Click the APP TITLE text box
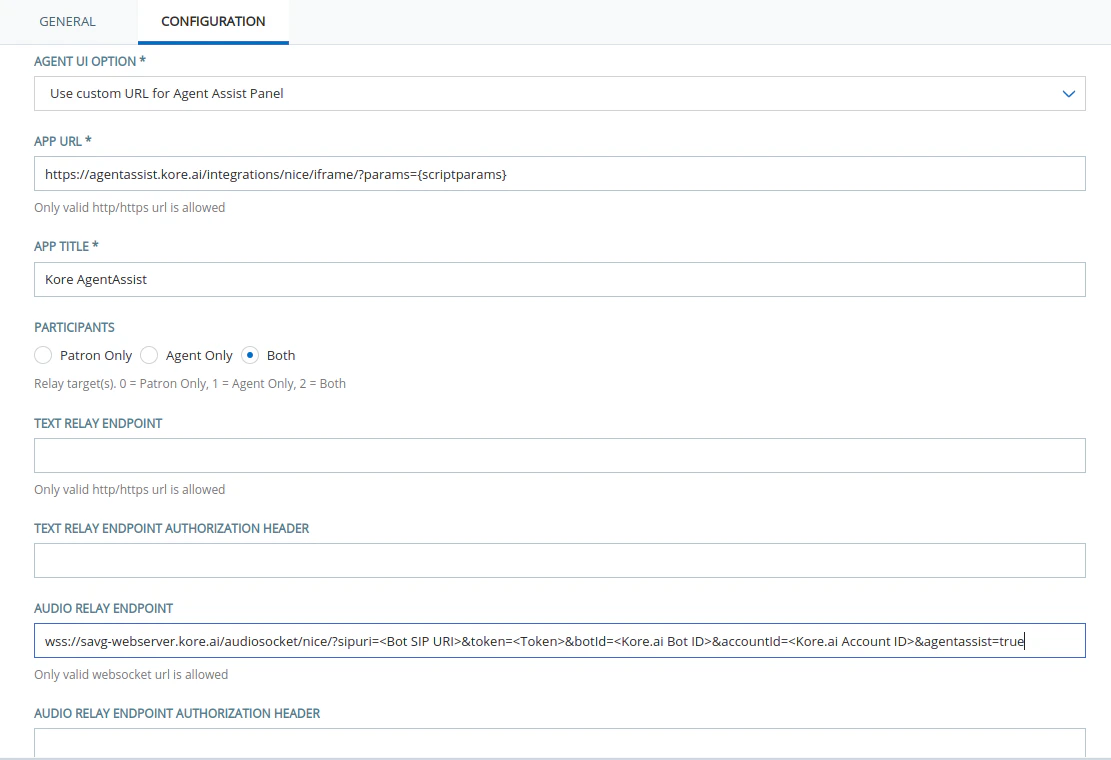This screenshot has height=760, width=1111. point(560,279)
